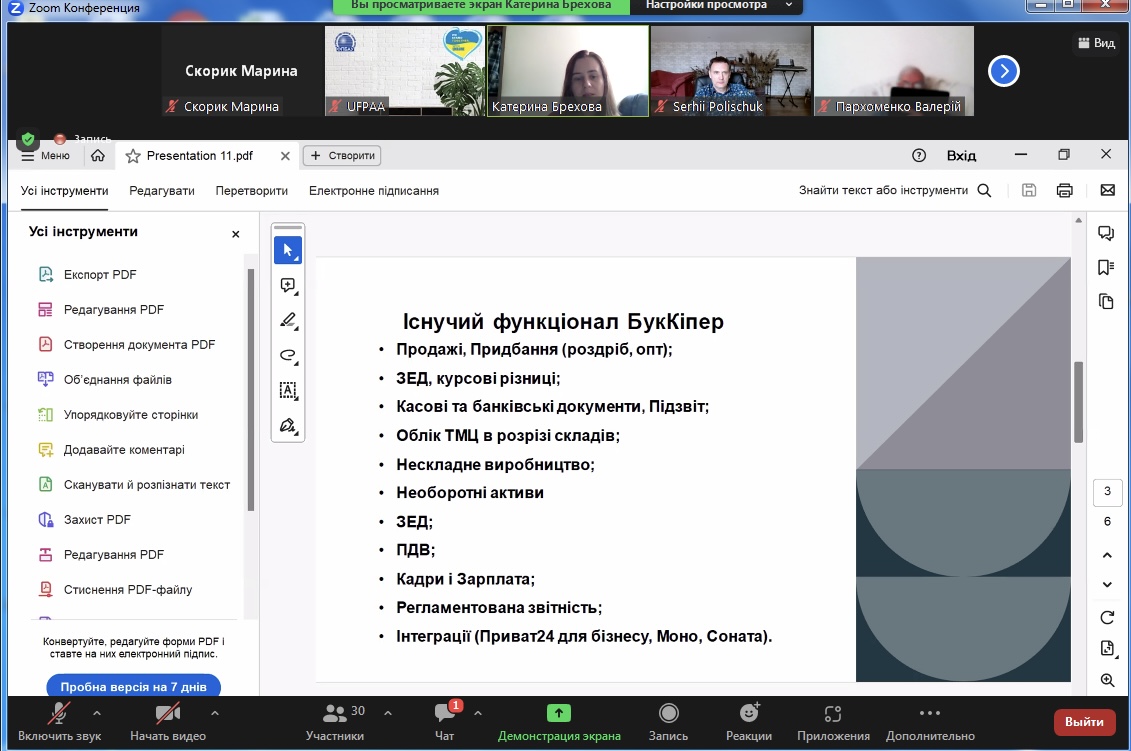Choose the add comment tool
The width and height of the screenshot is (1131, 751).
(x=288, y=286)
